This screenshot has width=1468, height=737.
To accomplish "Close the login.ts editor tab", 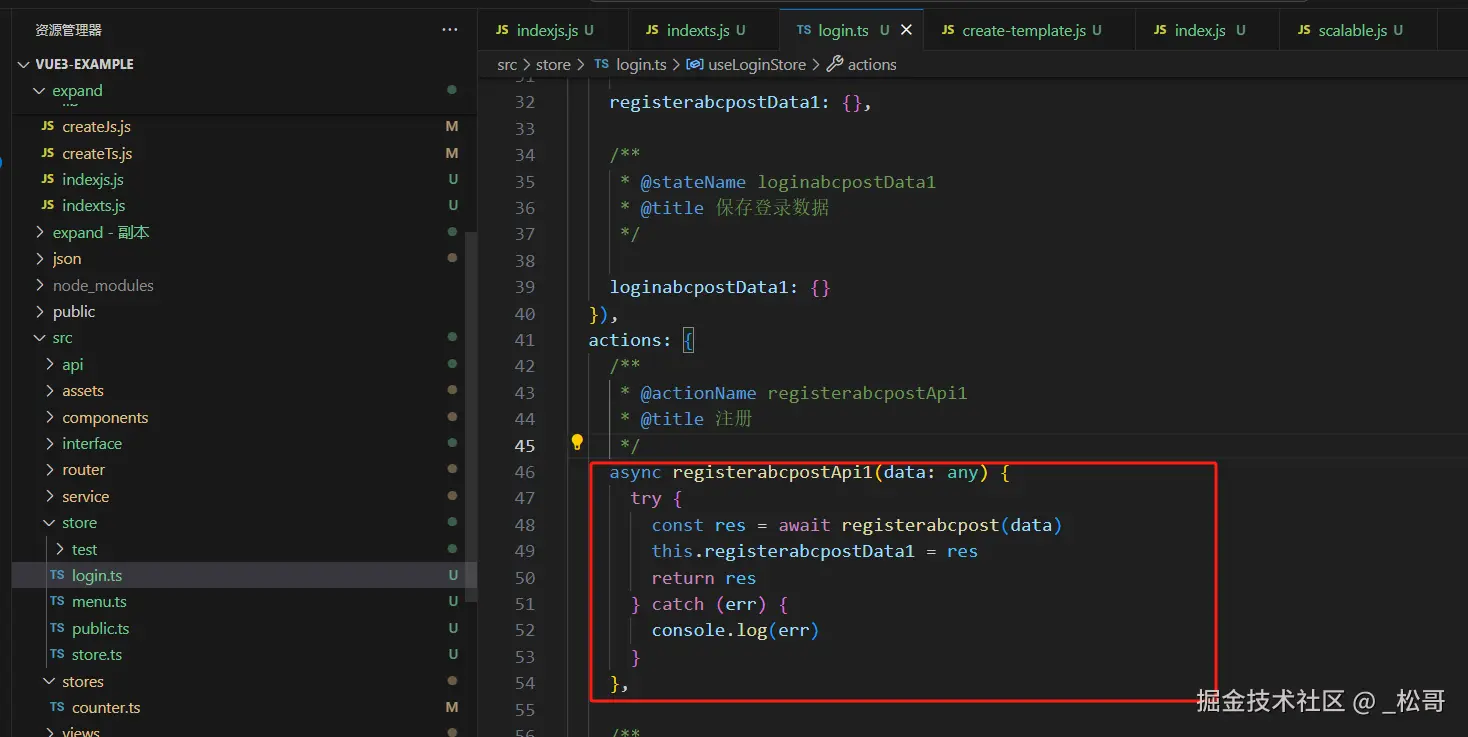I will coord(906,30).
